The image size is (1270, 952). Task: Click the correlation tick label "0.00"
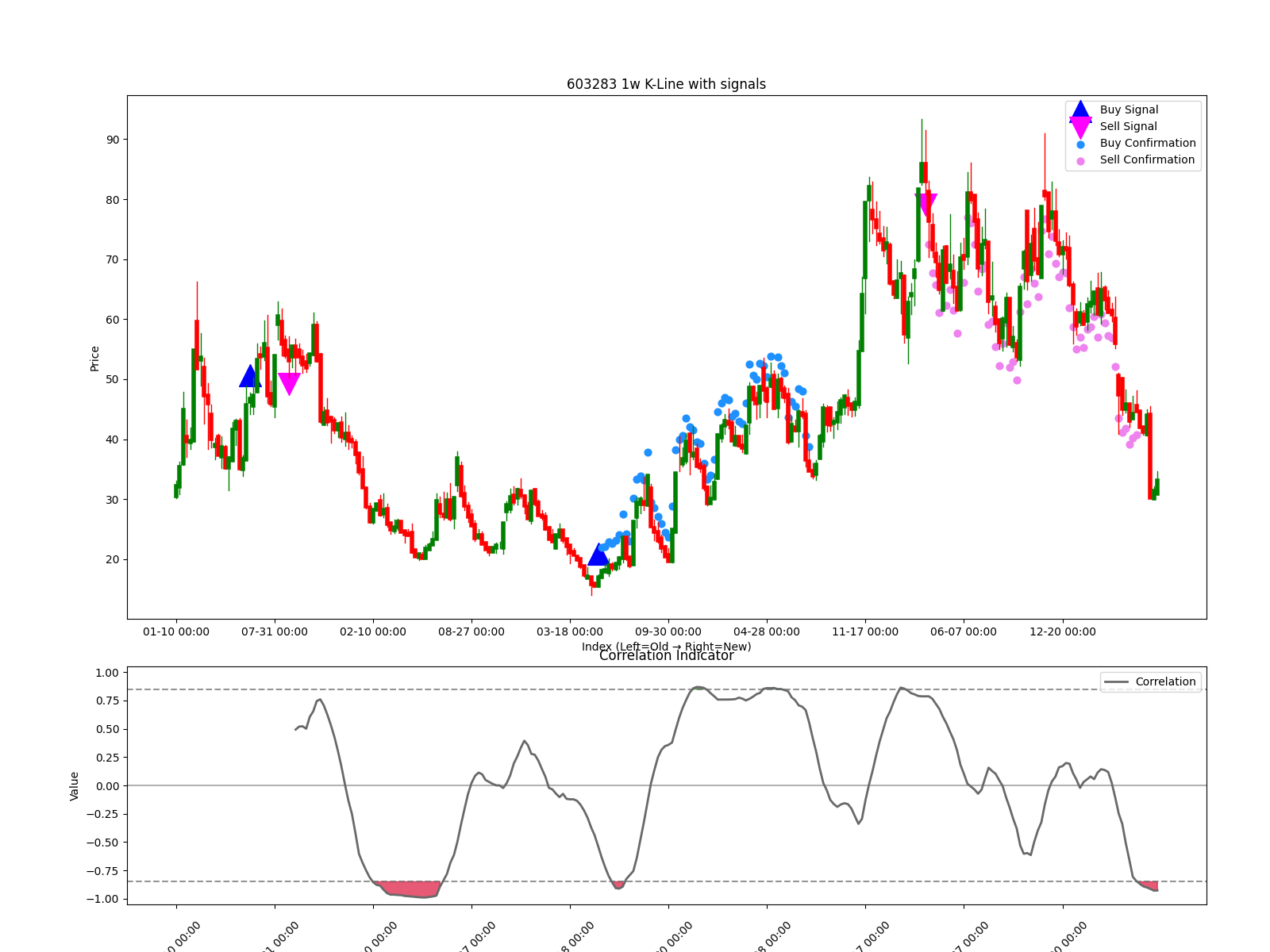[107, 786]
